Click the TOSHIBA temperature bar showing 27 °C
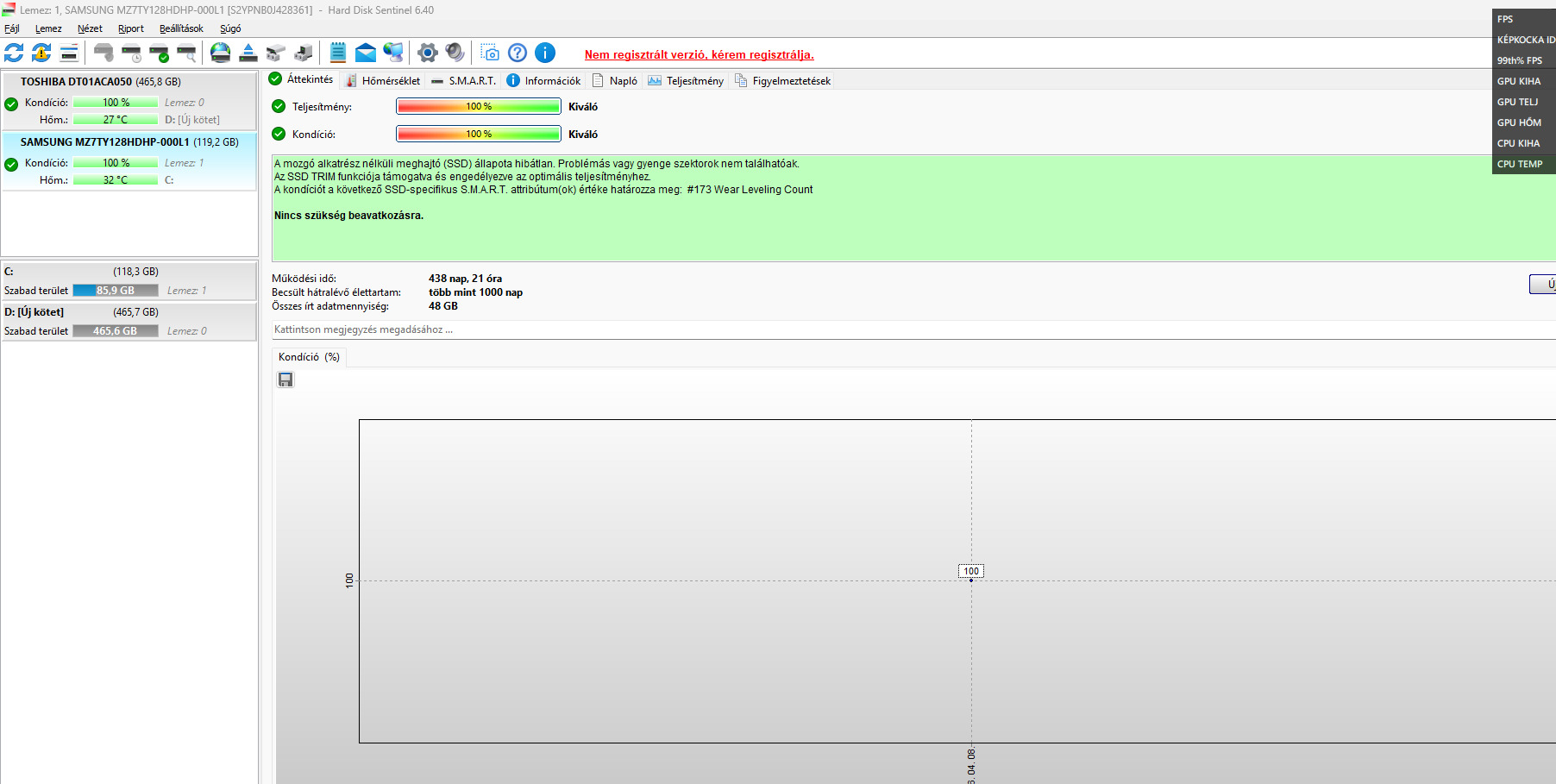This screenshot has height=784, width=1556. [116, 120]
